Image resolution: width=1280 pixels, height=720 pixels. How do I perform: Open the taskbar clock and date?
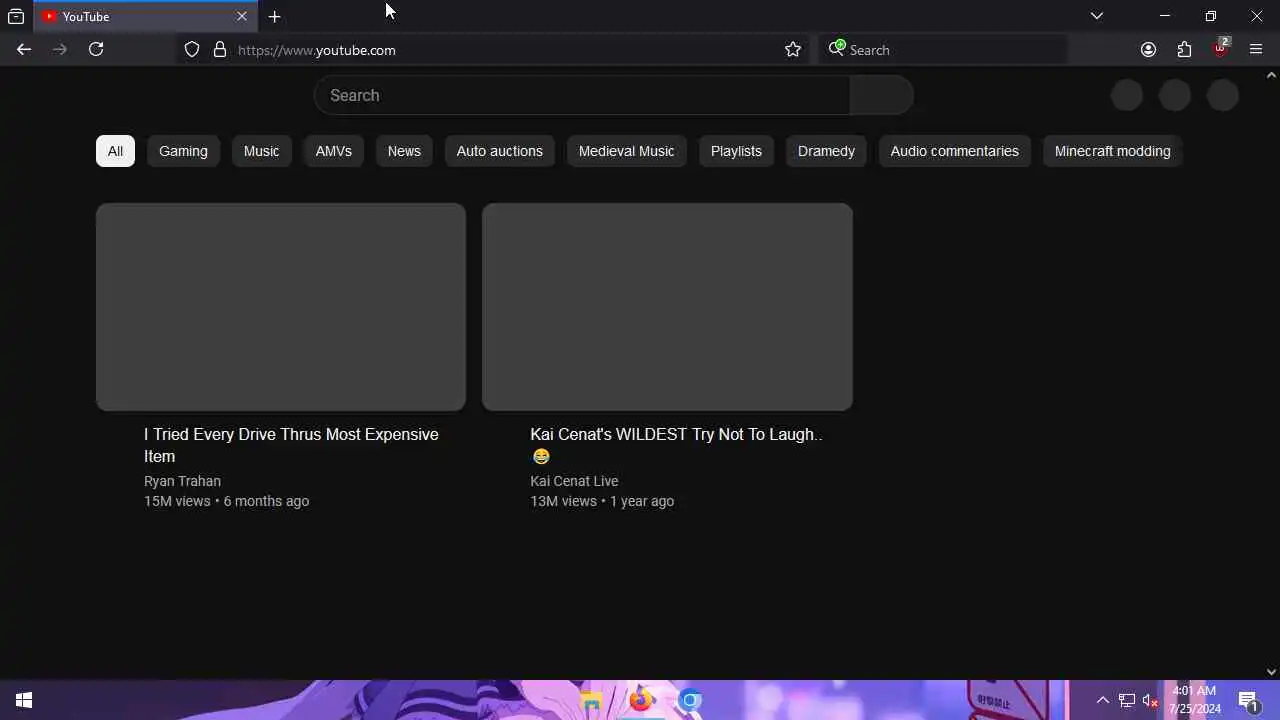point(1195,700)
